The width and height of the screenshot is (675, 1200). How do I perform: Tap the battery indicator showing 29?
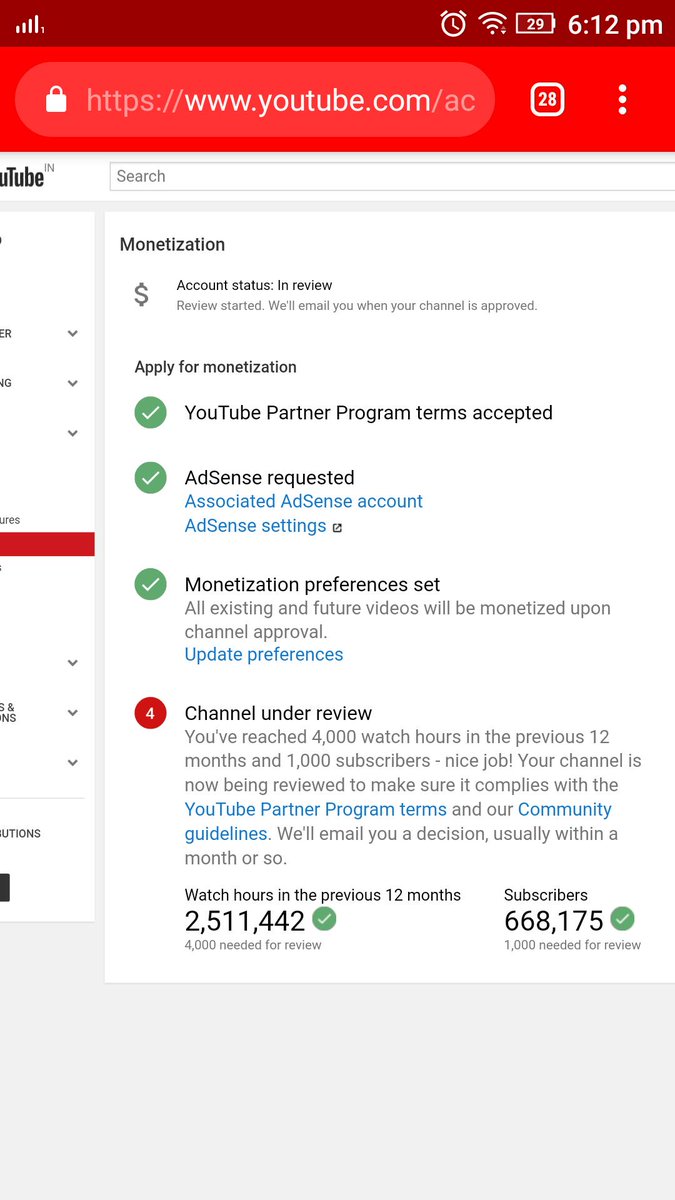[x=536, y=24]
